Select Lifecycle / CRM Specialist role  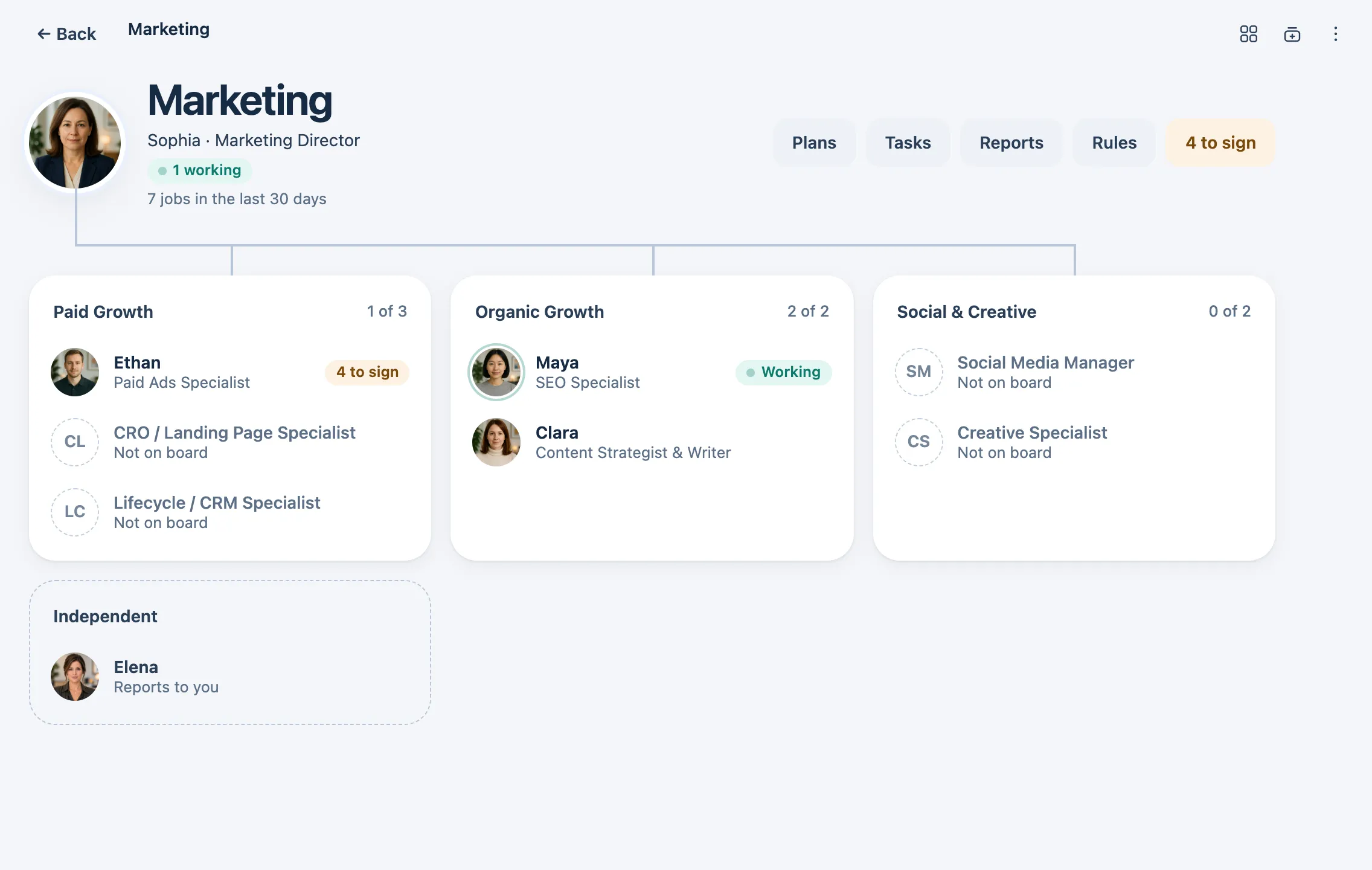[x=230, y=512]
